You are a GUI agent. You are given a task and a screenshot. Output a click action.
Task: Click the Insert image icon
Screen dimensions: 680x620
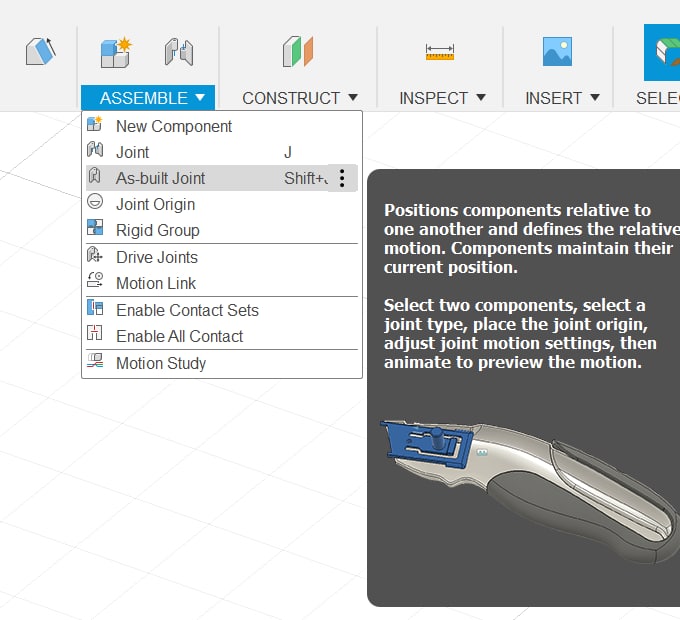coord(557,52)
